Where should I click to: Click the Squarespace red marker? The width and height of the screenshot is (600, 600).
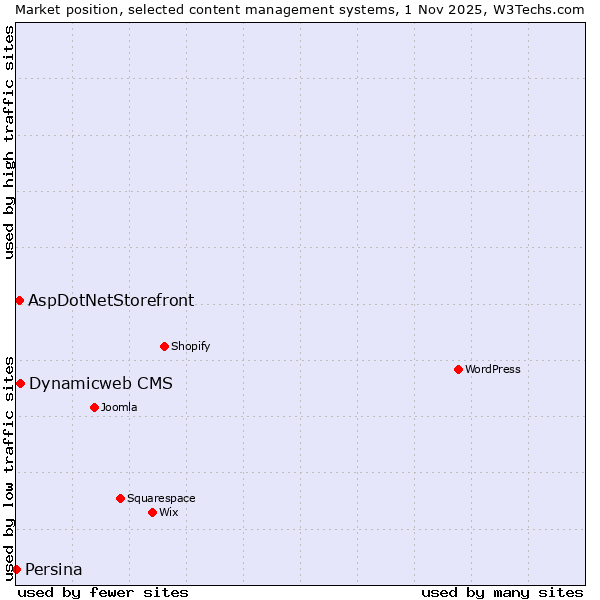pyautogui.click(x=120, y=498)
